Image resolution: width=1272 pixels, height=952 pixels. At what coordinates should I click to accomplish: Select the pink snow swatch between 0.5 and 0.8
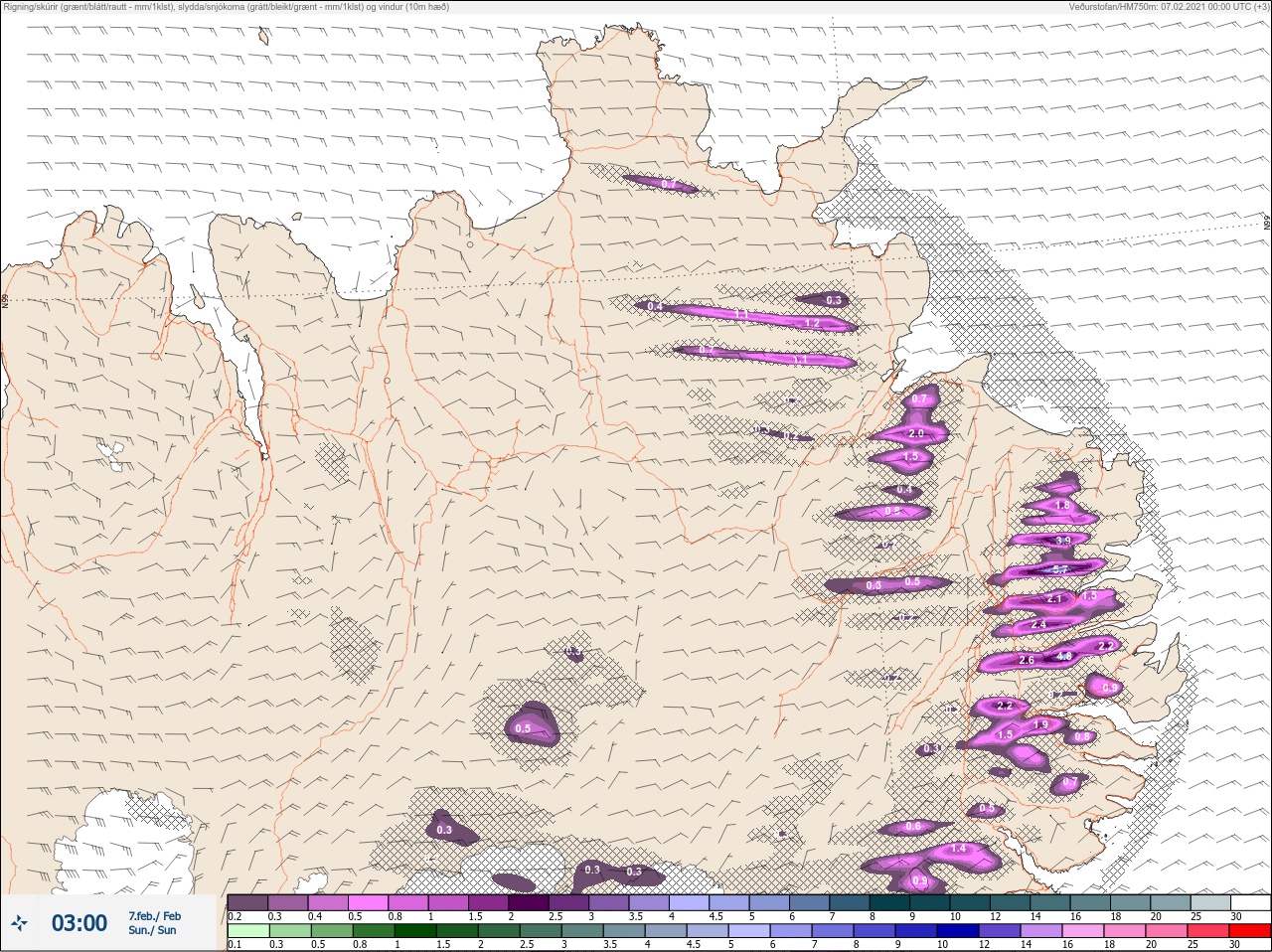pyautogui.click(x=369, y=902)
